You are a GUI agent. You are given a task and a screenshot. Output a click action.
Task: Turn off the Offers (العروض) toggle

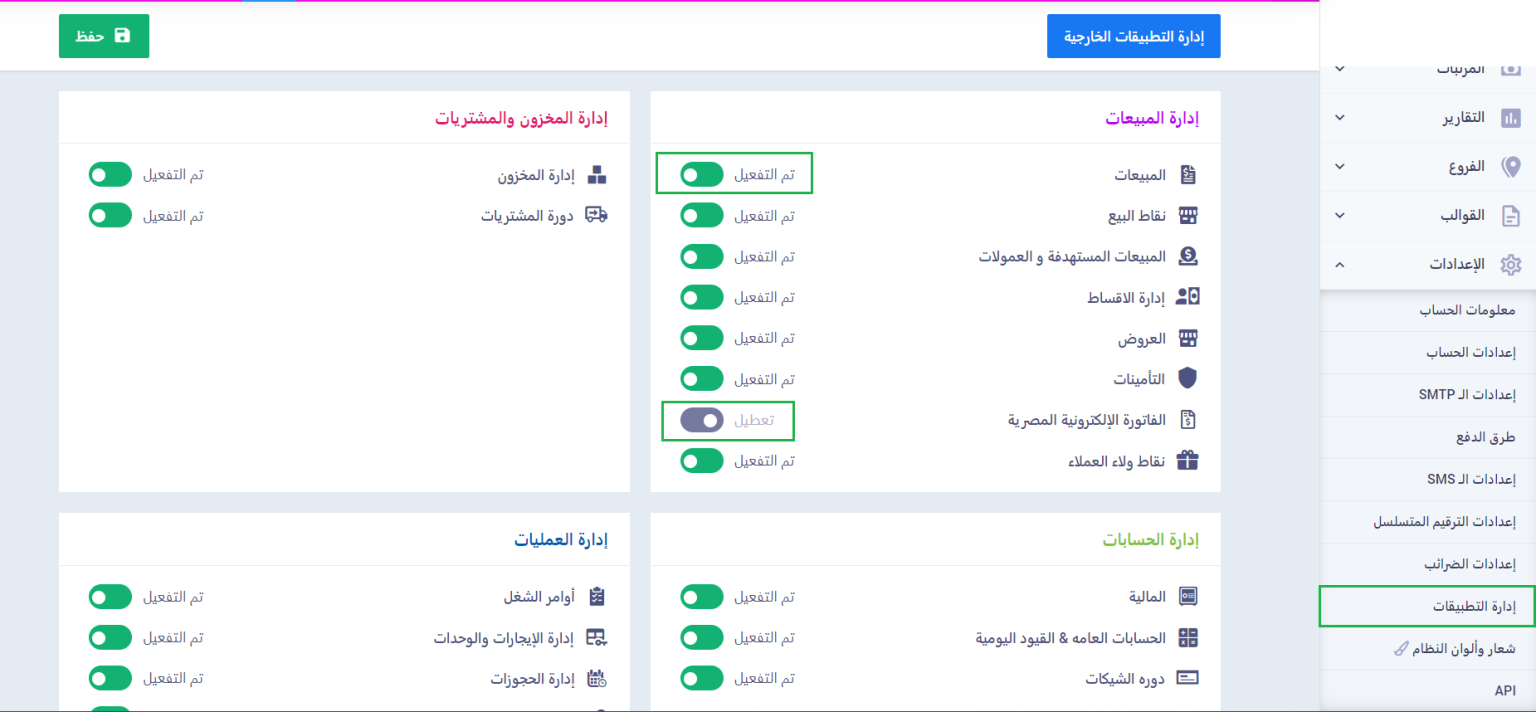click(702, 338)
